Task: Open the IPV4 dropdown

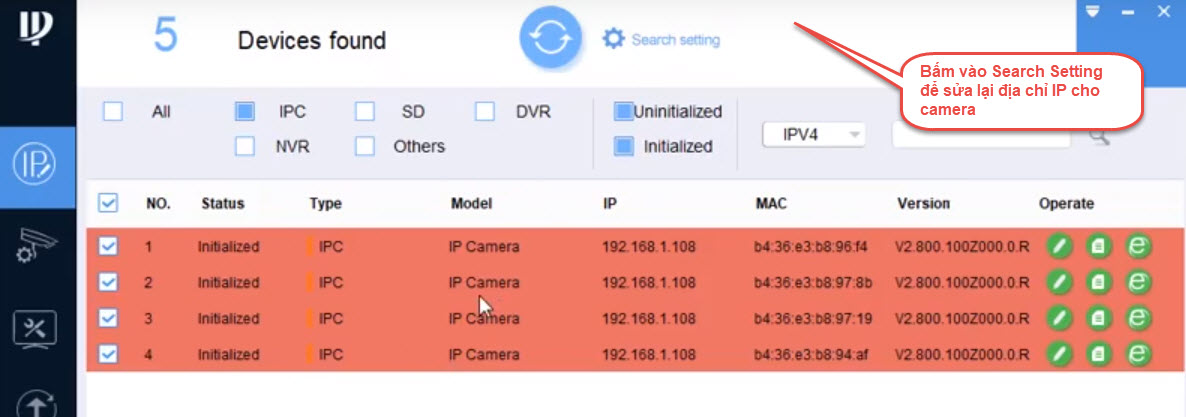Action: pos(813,135)
